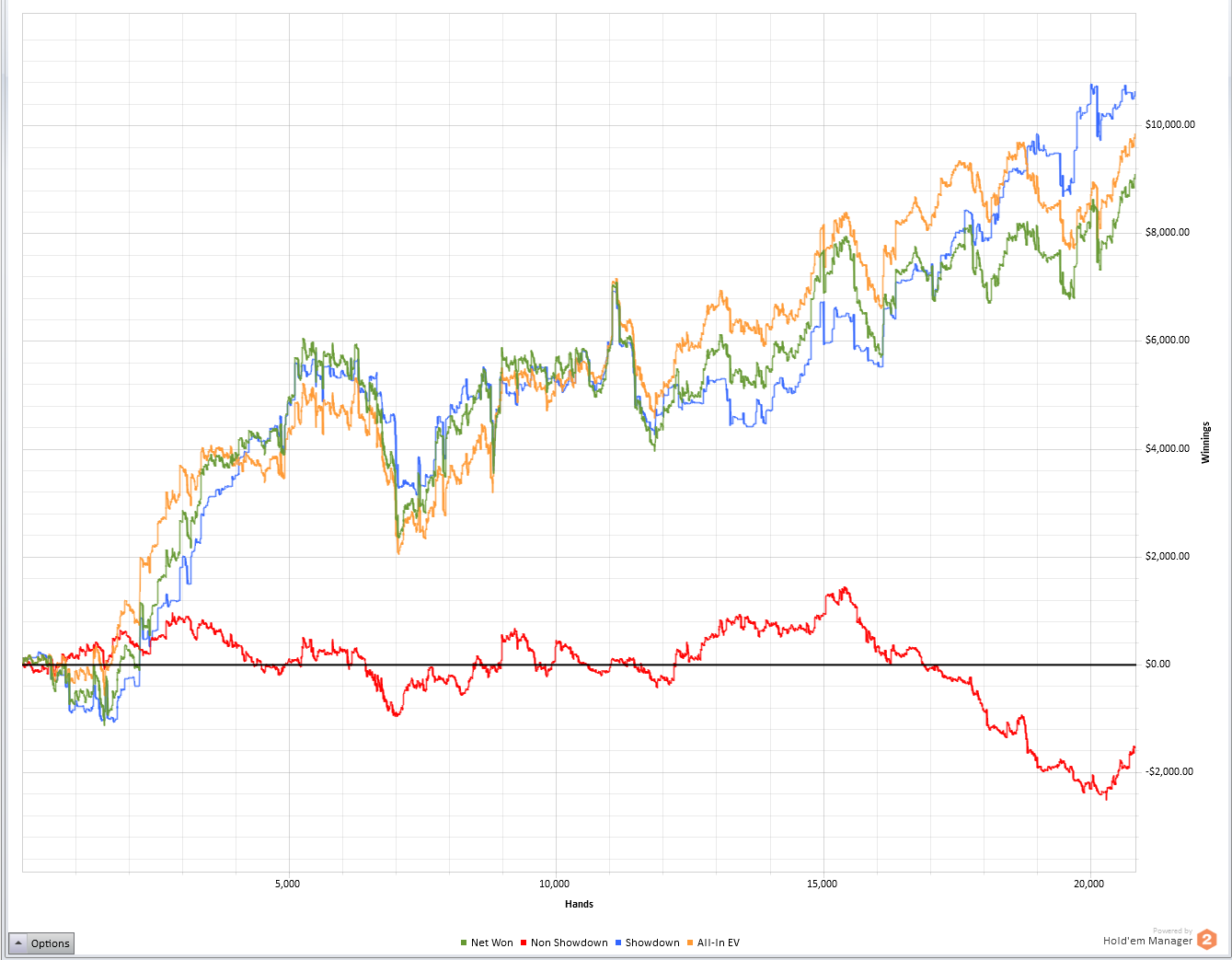Click the "15,000" hands axis label
The height and width of the screenshot is (960, 1232).
(822, 885)
